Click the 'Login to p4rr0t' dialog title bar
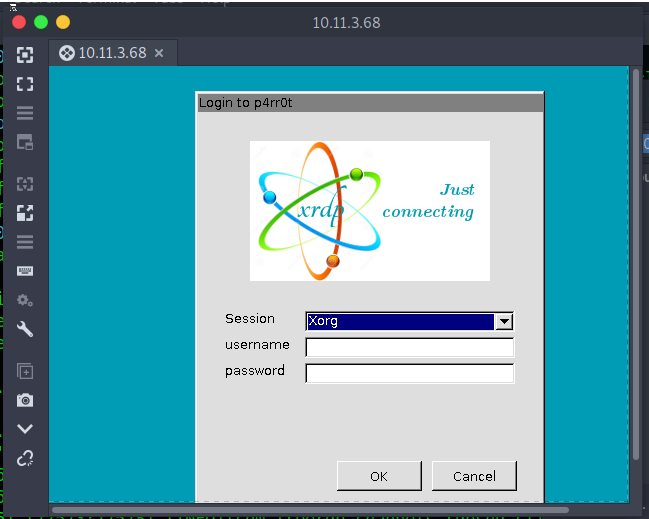The image size is (649, 519). (x=370, y=103)
